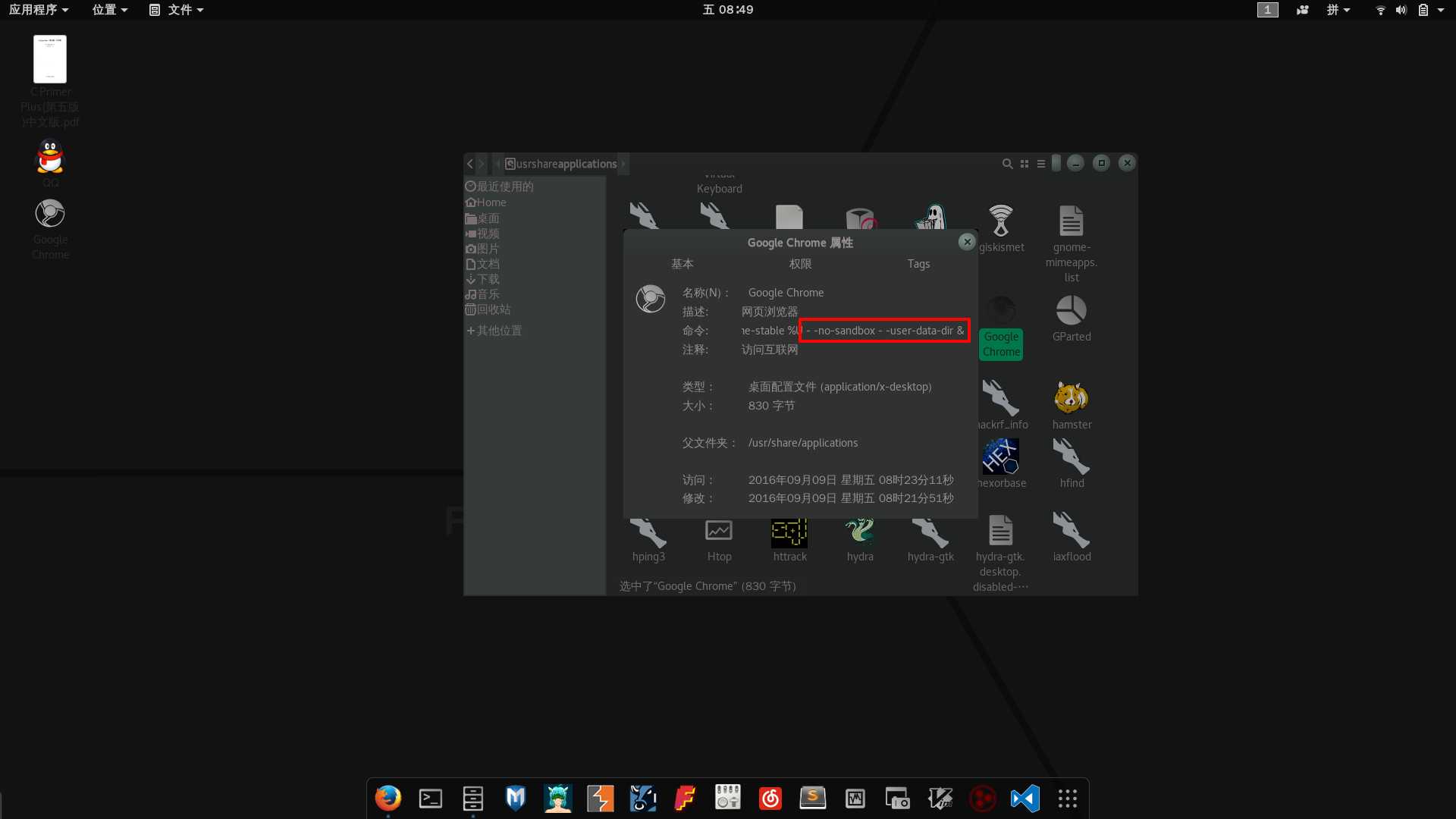Open Sublime Text from the dock
The height and width of the screenshot is (819, 1456).
click(813, 798)
